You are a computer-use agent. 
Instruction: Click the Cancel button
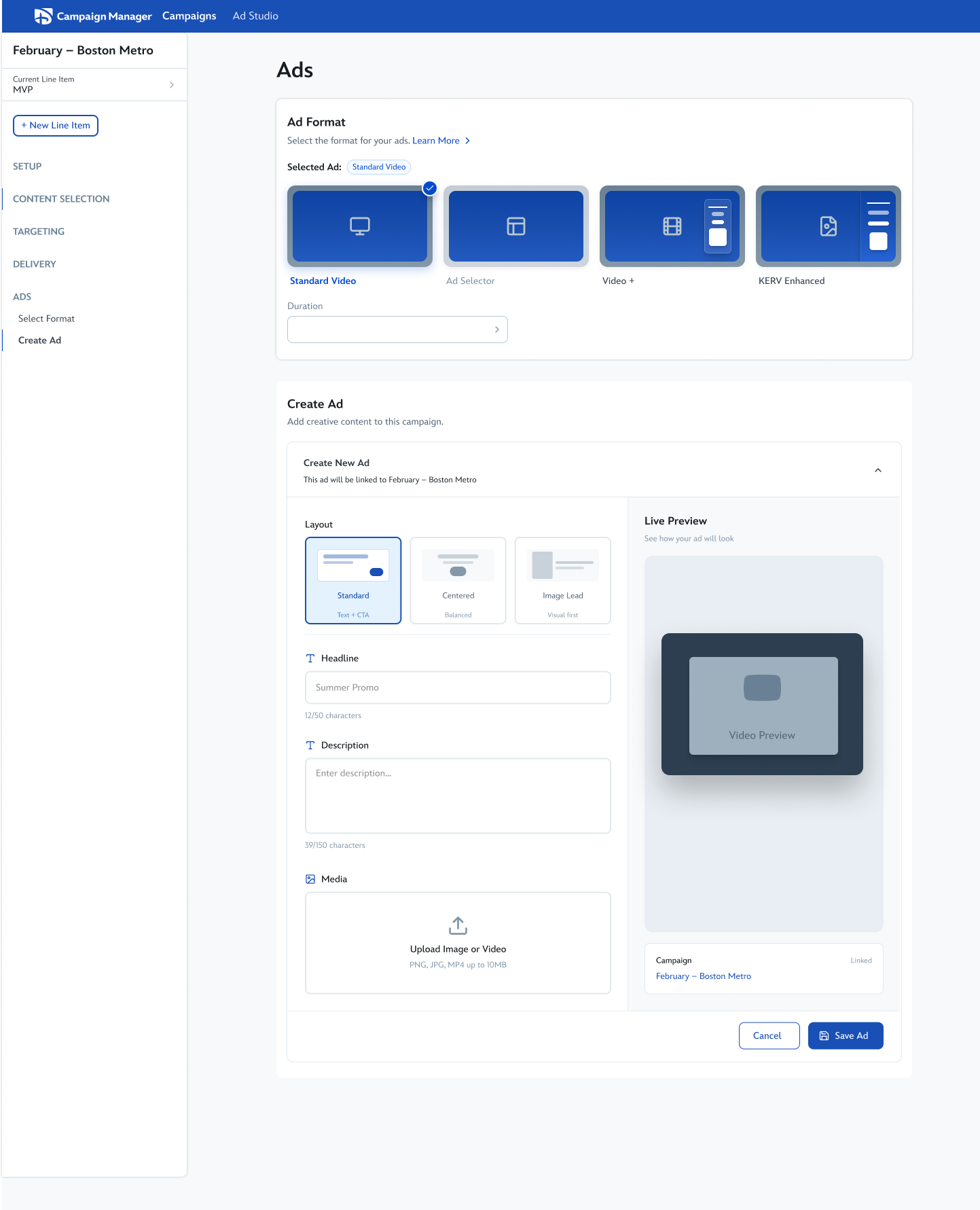click(x=769, y=1035)
